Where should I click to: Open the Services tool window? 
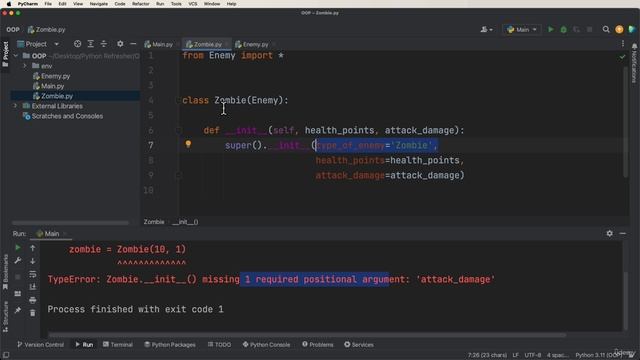click(358, 344)
